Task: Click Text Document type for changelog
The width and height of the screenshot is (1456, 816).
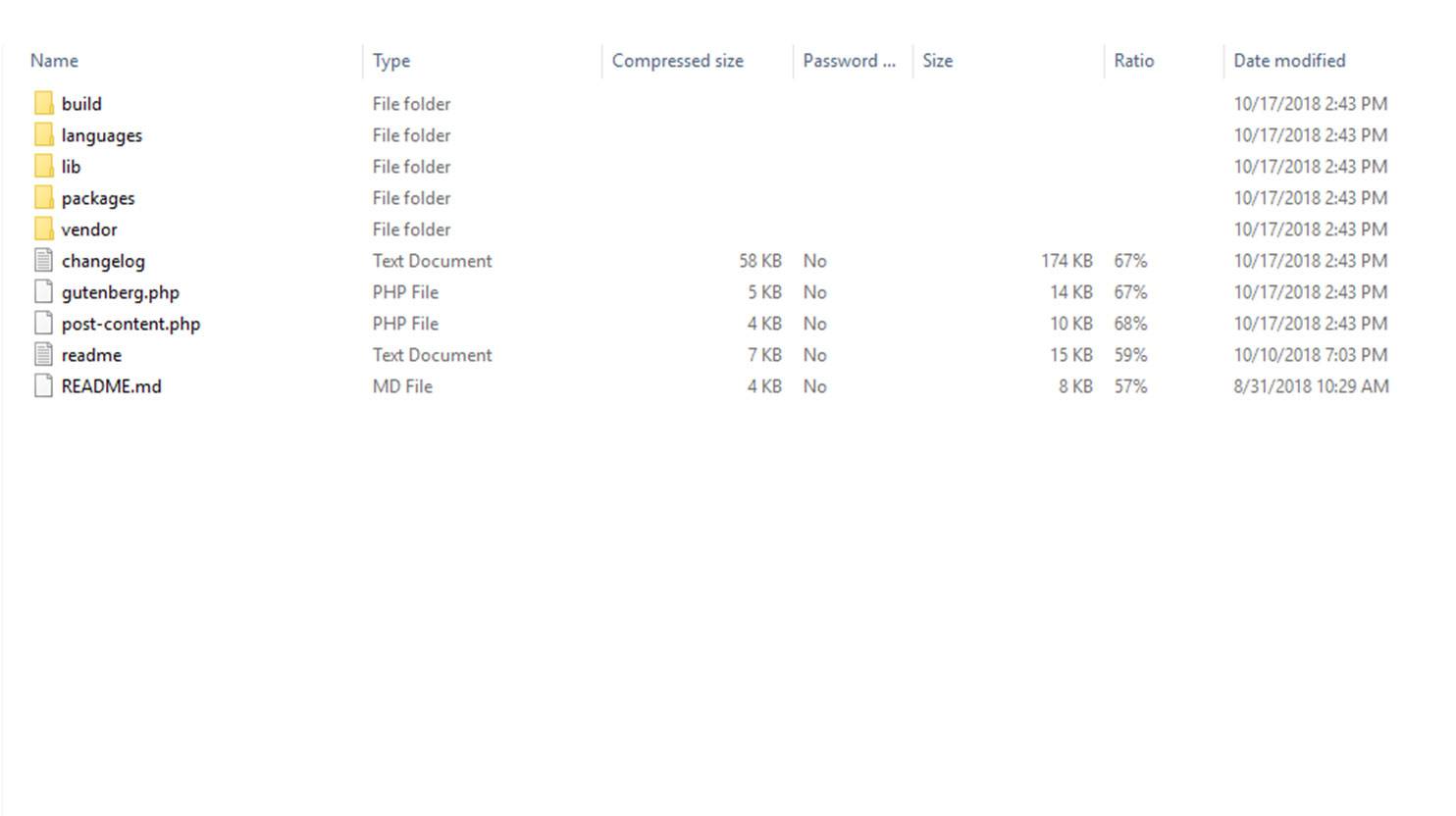Action: [432, 261]
